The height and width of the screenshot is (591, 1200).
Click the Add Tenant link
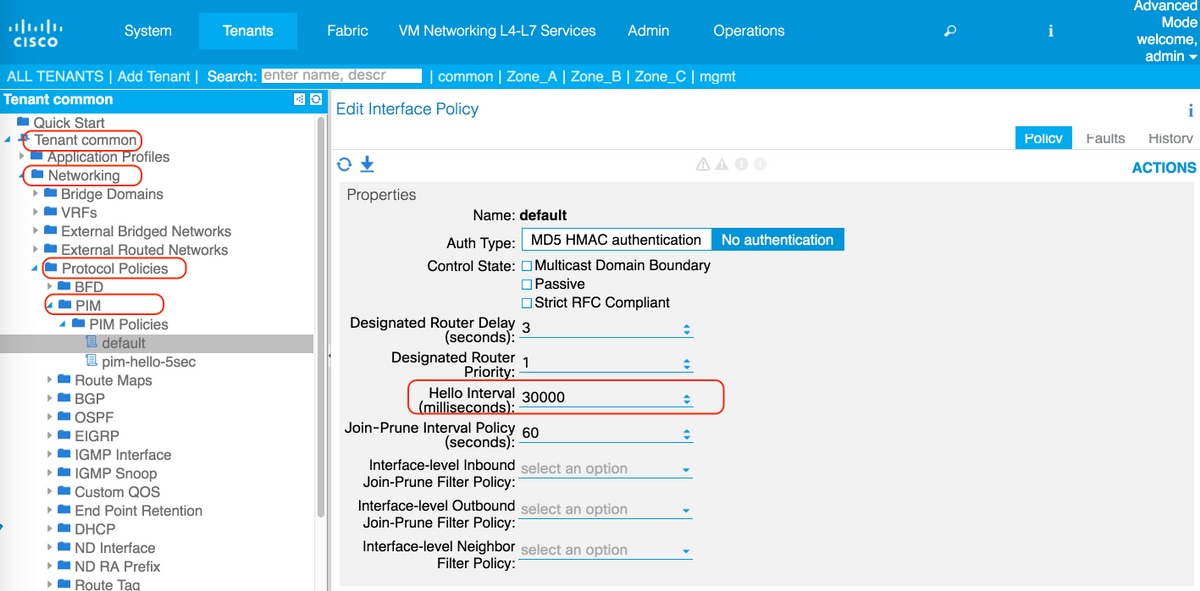click(154, 76)
